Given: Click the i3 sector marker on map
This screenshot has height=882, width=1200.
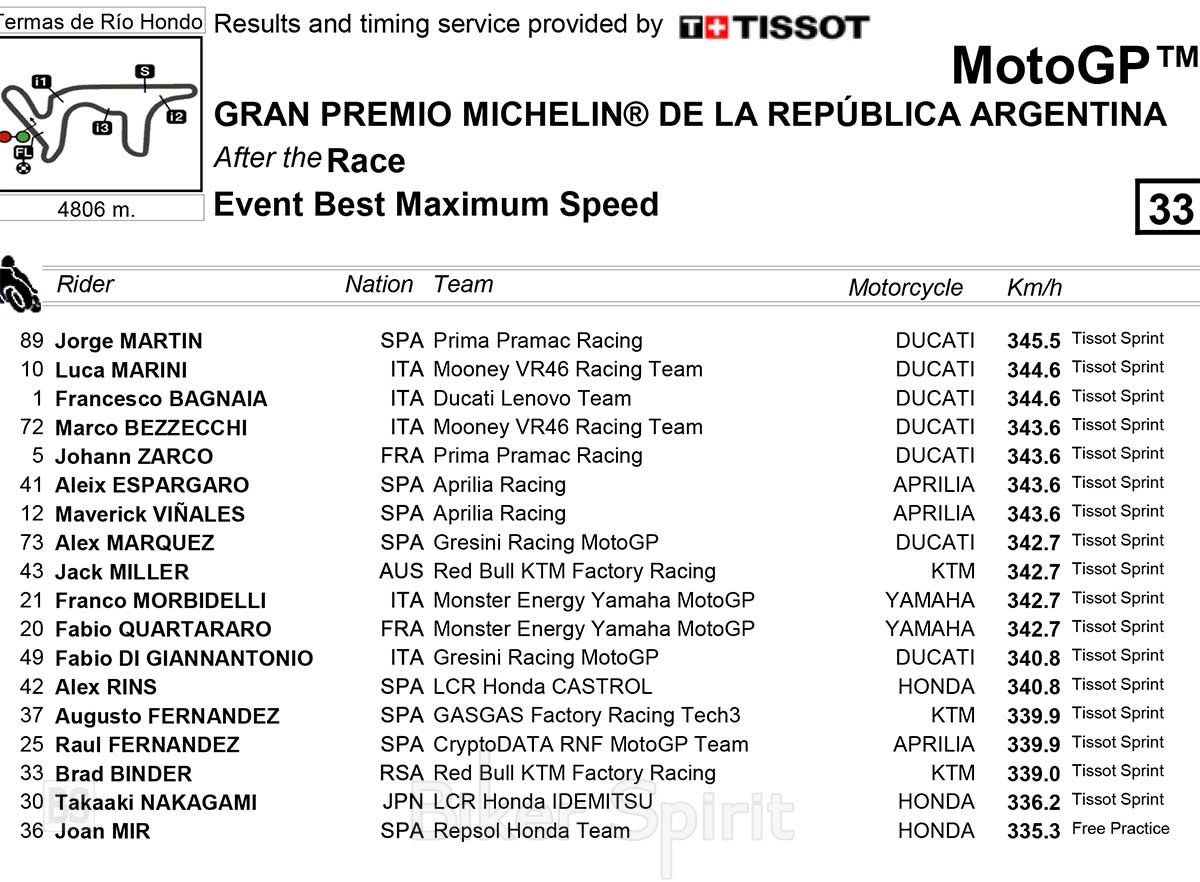Looking at the screenshot, I should click(x=100, y=127).
